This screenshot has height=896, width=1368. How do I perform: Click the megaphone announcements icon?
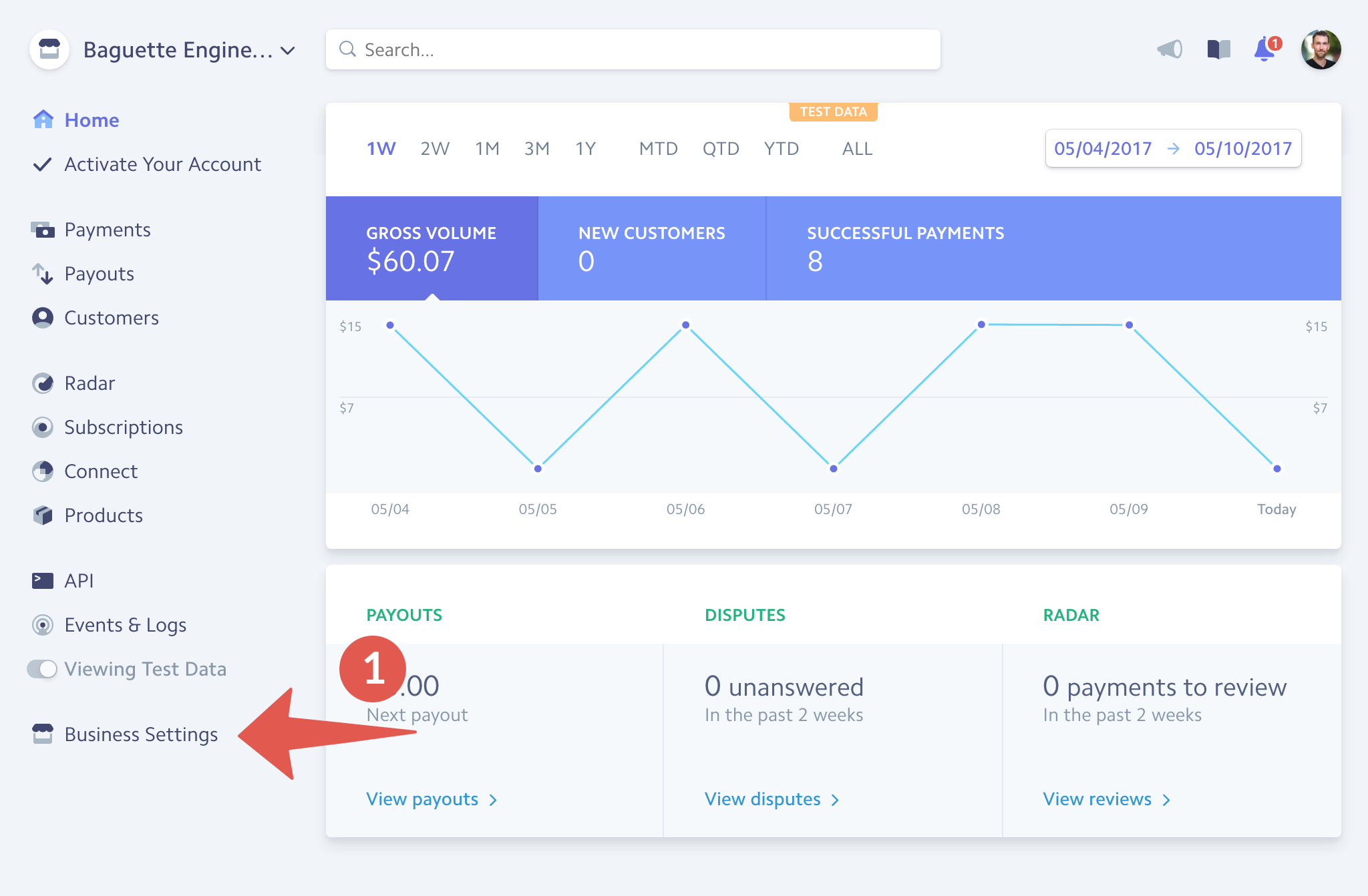click(x=1170, y=49)
